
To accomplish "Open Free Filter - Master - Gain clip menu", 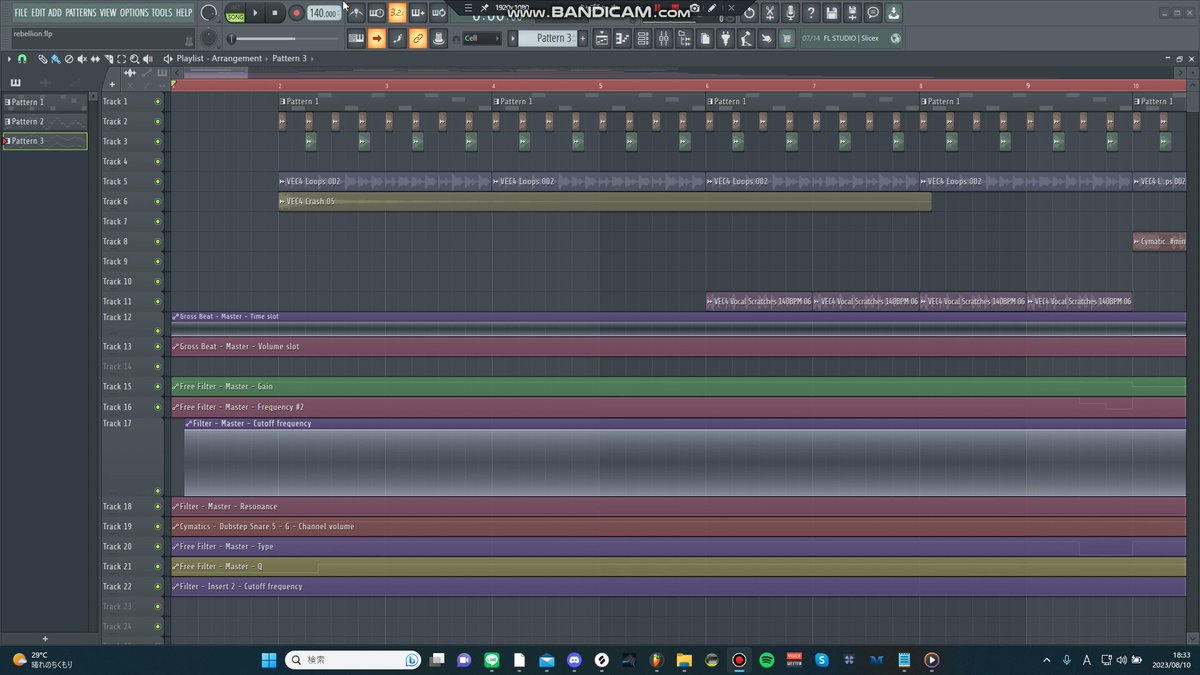I will 176,386.
